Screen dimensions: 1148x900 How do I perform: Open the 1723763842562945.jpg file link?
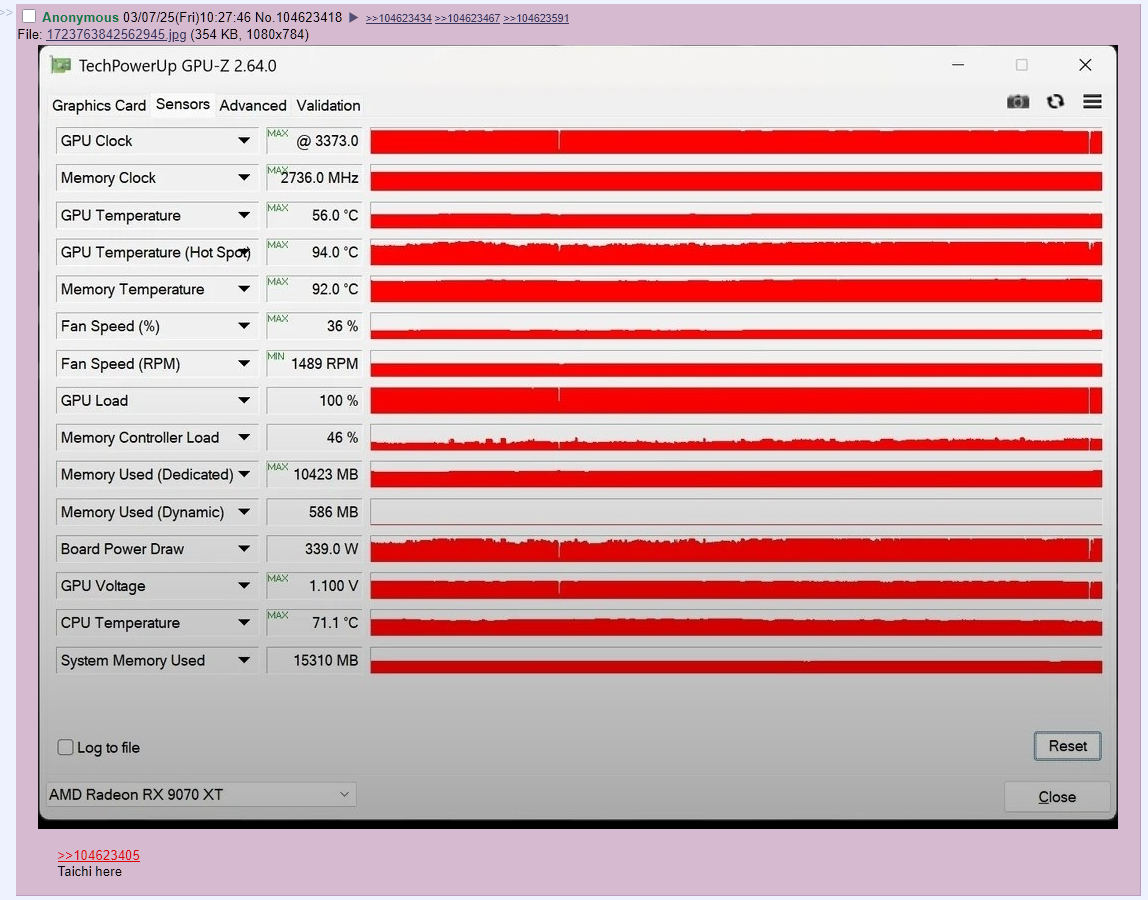[116, 34]
